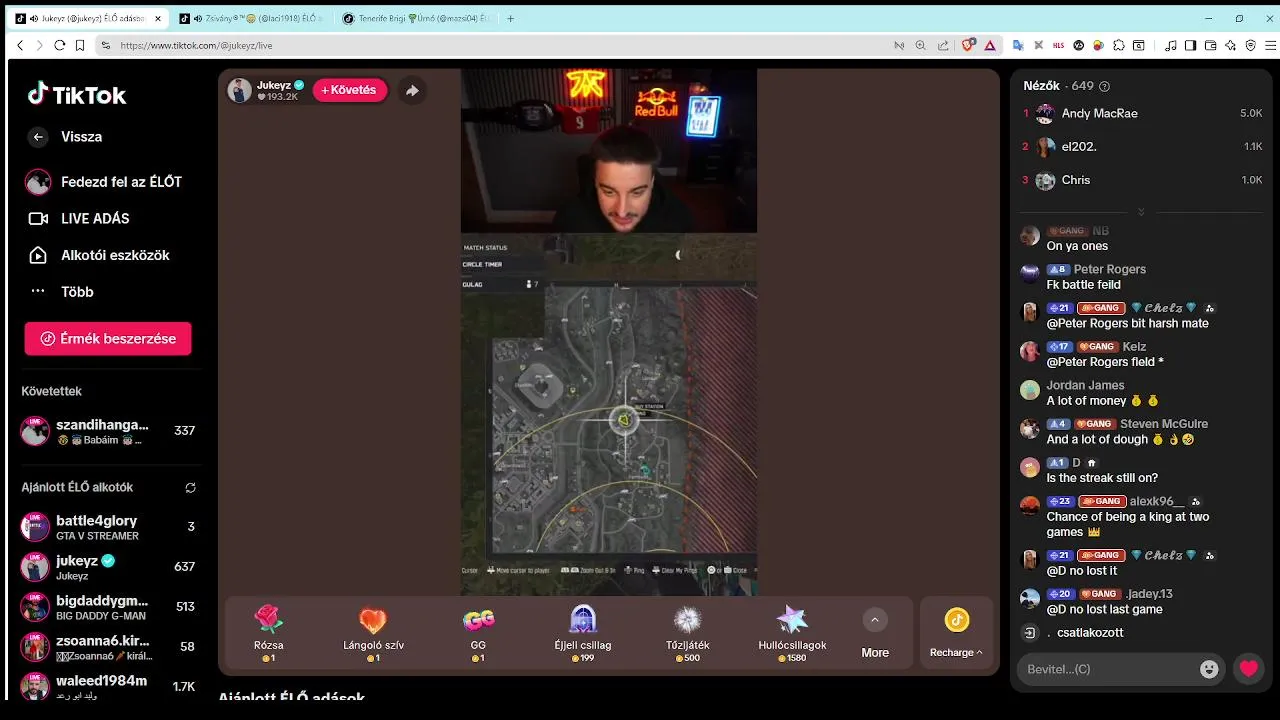Click .jadey.13 chat username
The width and height of the screenshot is (1280, 720).
(1149, 594)
